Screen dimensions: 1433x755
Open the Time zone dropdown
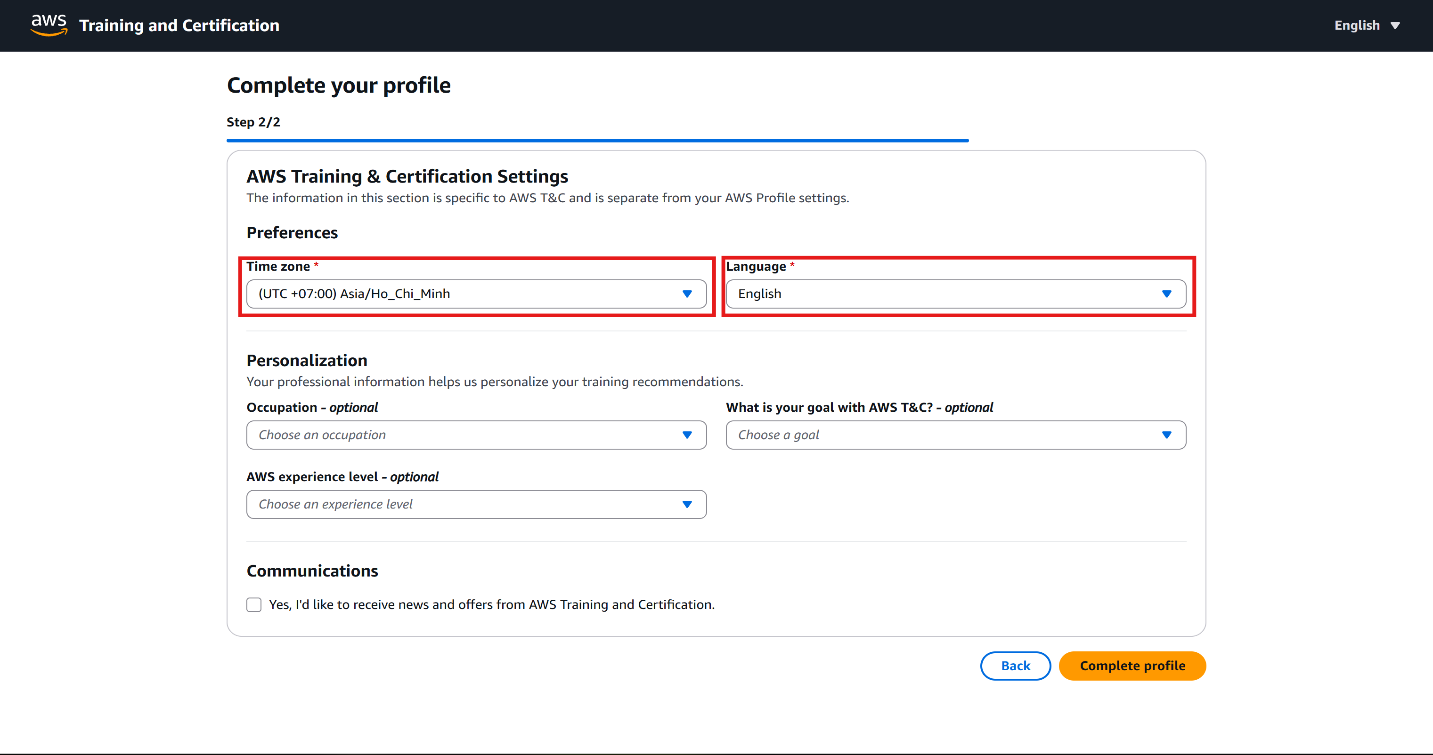click(x=476, y=294)
